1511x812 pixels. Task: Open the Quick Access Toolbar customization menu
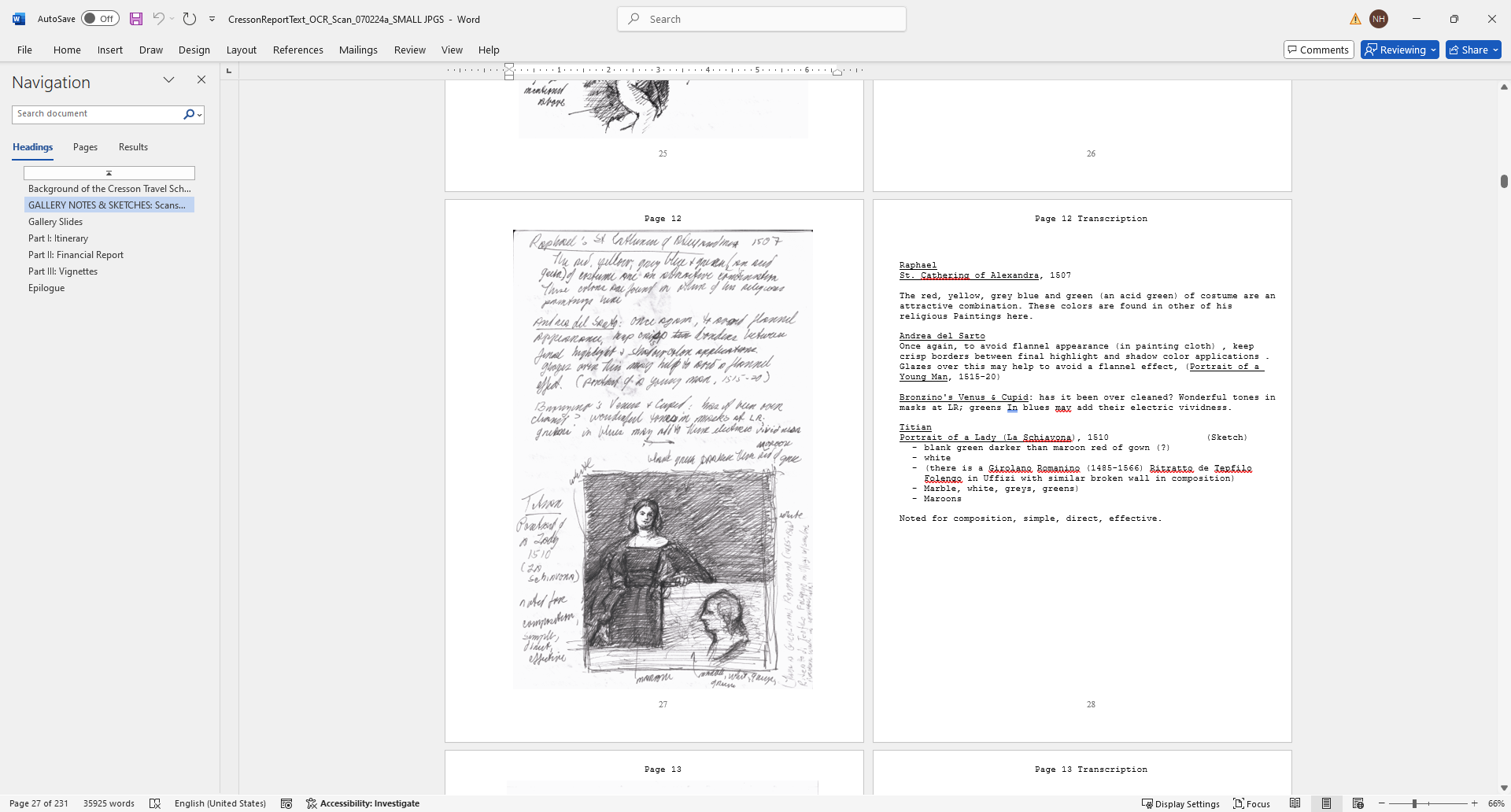click(211, 18)
